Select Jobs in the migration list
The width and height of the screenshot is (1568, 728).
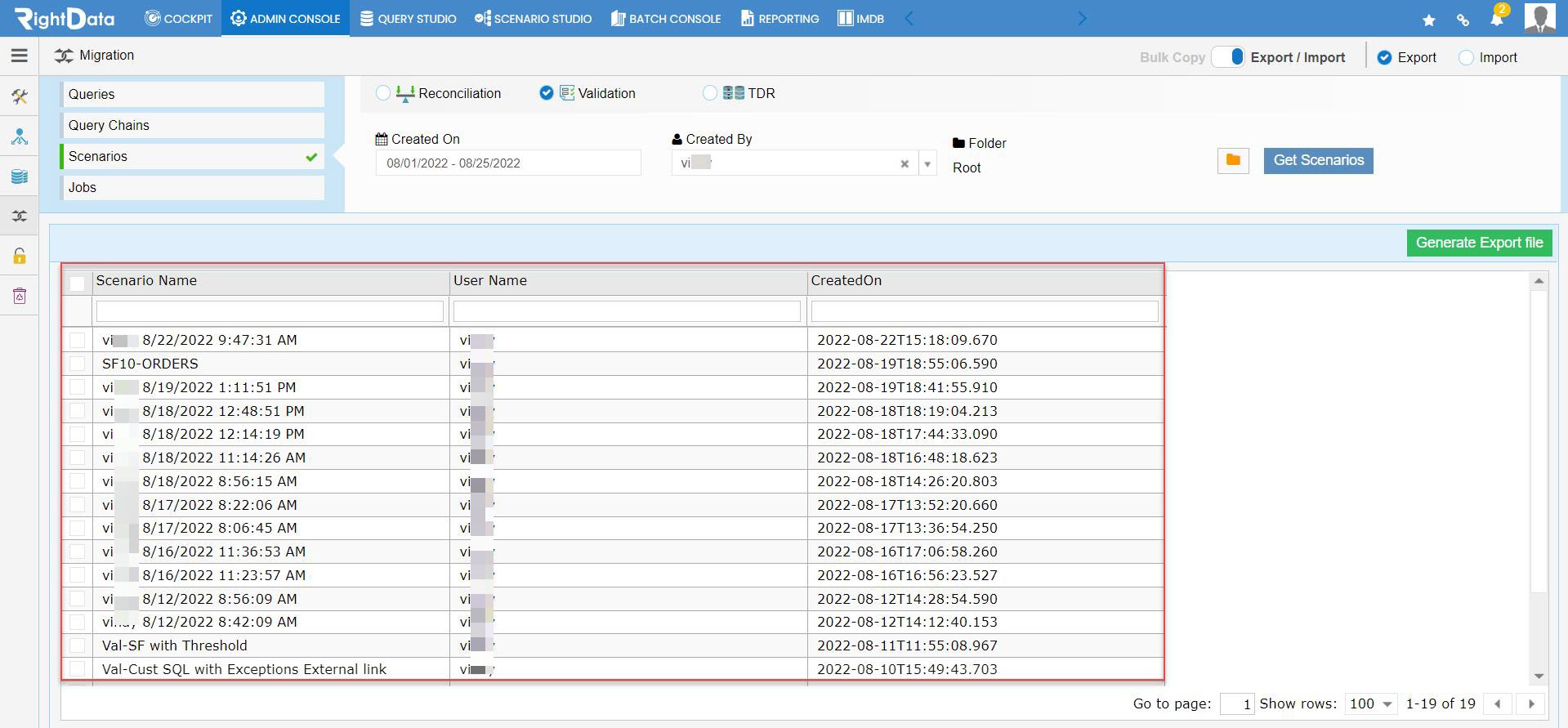tap(192, 187)
